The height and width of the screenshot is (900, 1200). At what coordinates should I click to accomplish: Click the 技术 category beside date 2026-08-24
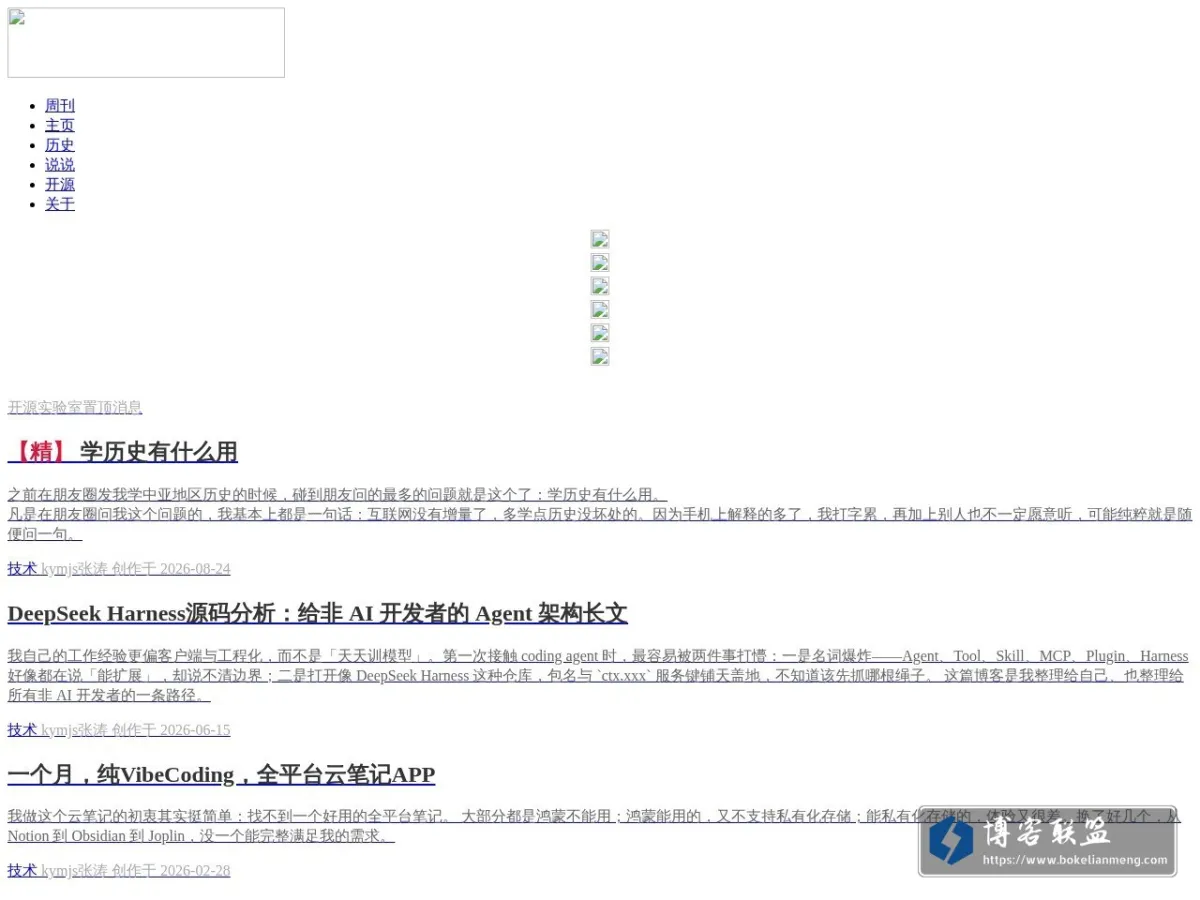[x=22, y=569]
